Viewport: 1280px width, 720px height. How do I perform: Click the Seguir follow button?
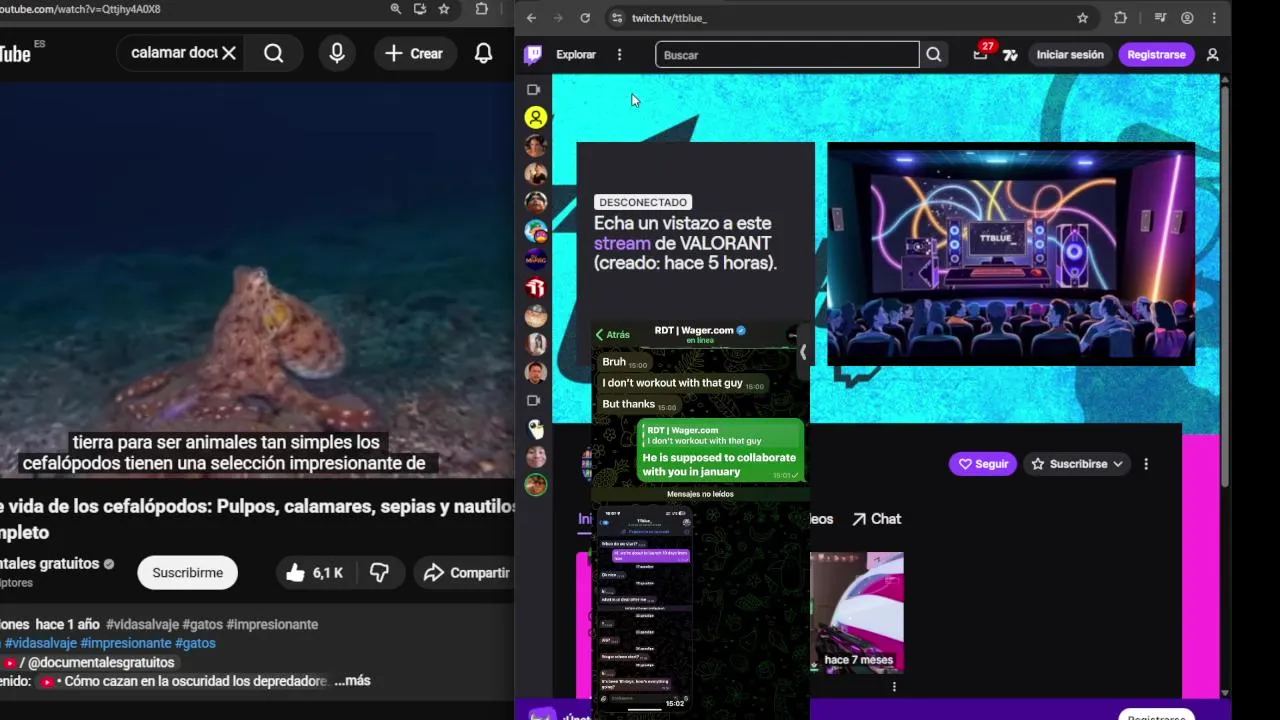[x=983, y=464]
